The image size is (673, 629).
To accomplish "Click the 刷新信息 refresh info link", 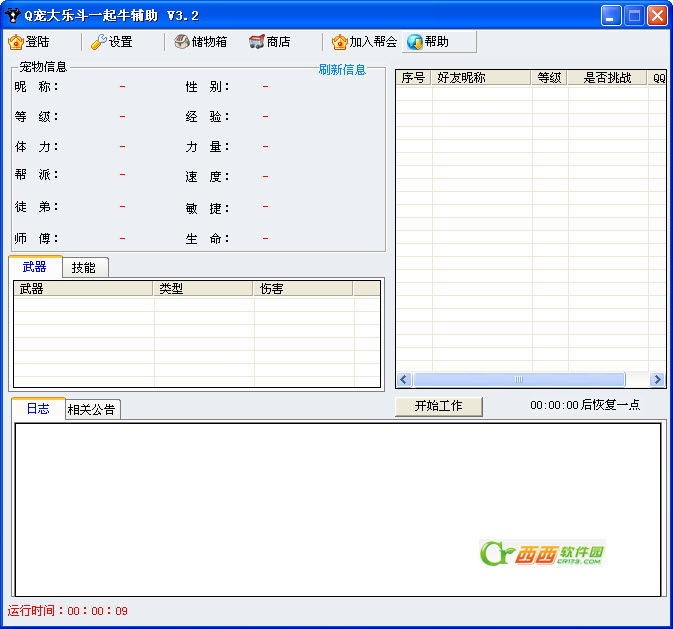I will [x=342, y=69].
